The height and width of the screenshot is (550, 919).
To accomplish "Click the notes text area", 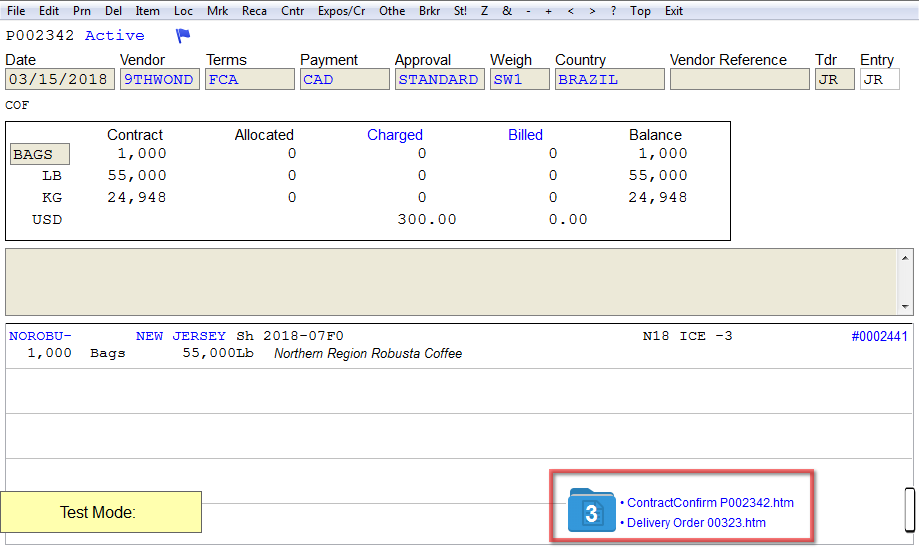I will click(451, 282).
